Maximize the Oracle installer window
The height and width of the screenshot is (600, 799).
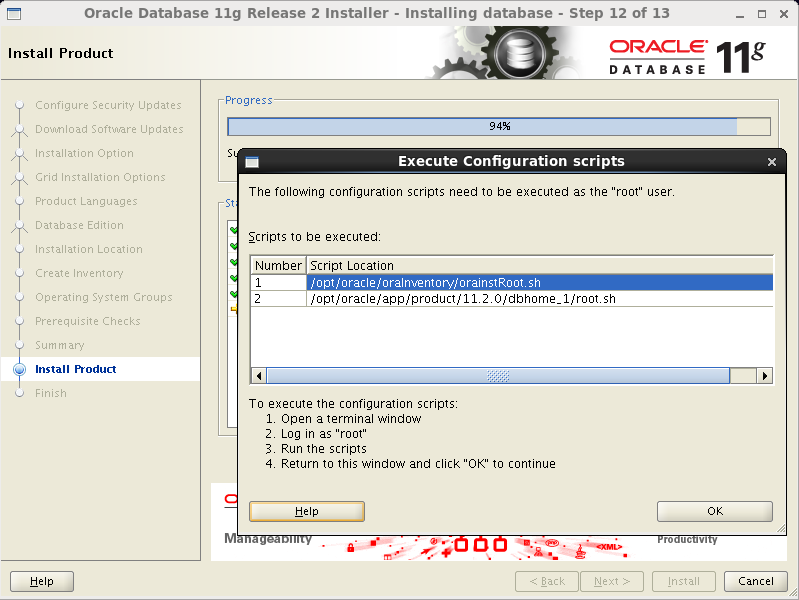pos(762,14)
